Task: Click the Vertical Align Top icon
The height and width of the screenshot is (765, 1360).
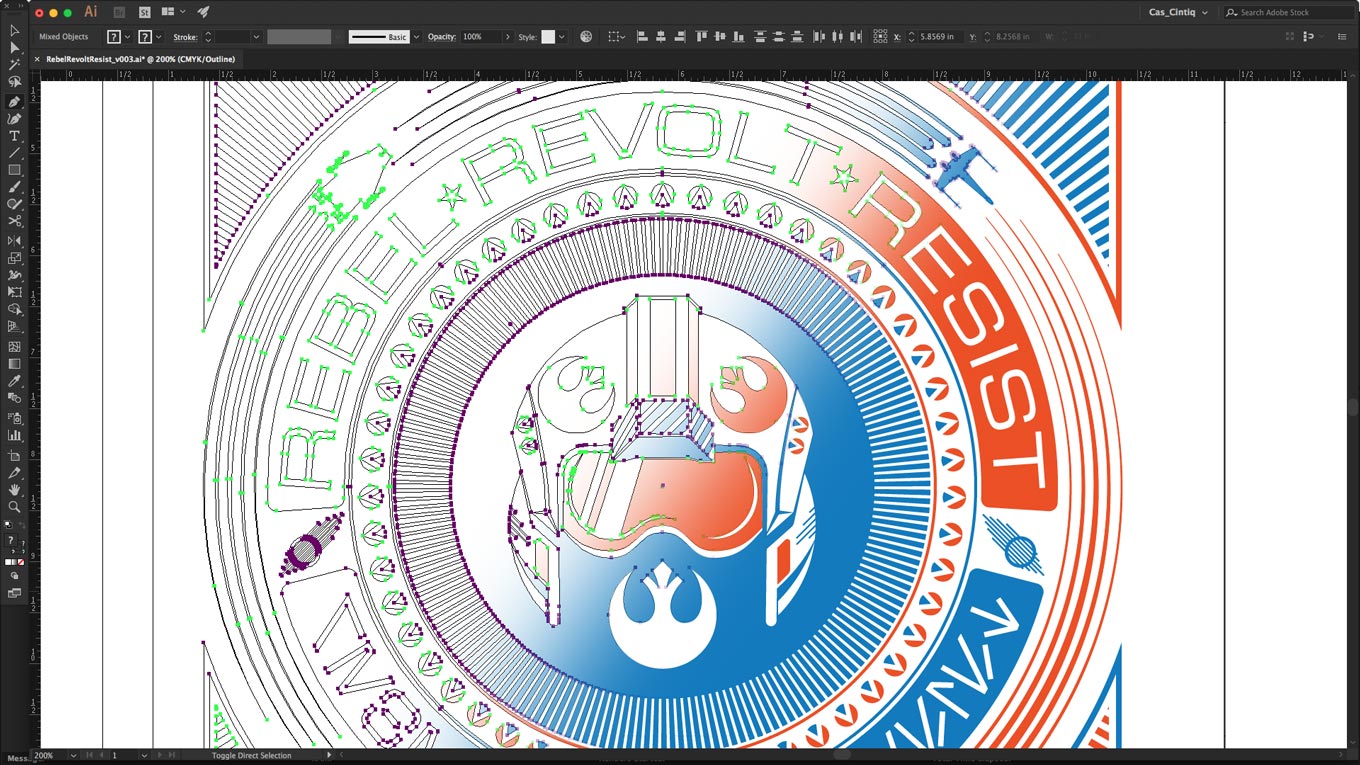Action: 701,37
